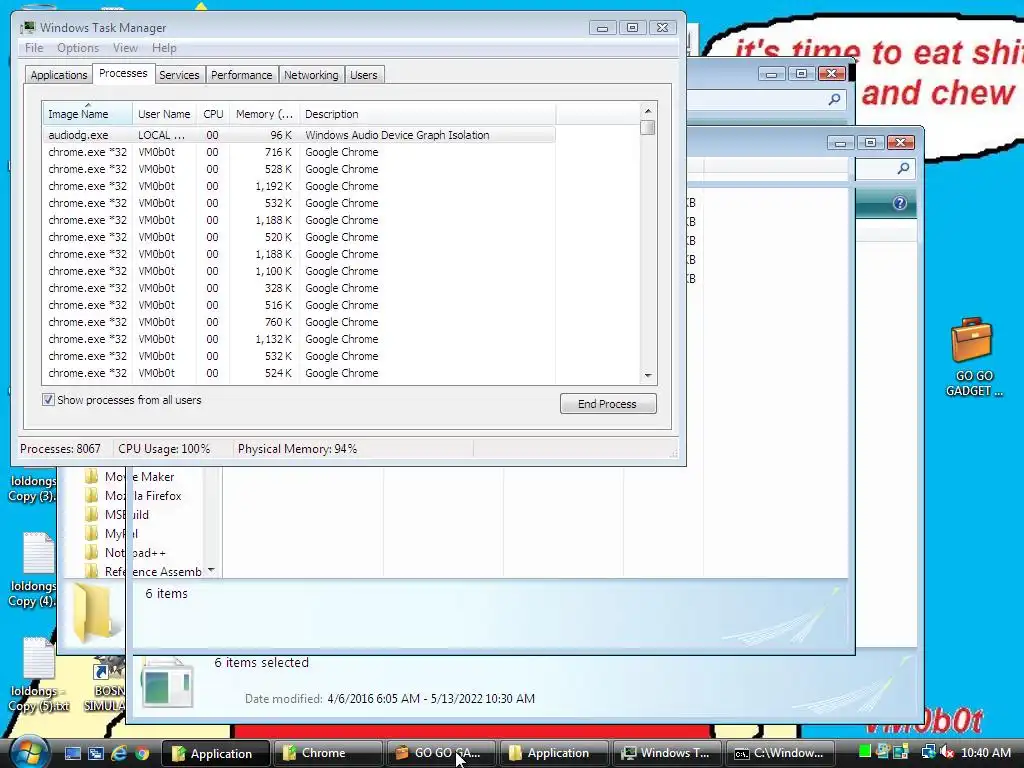The image size is (1024, 768).
Task: Click Application taskbar button left of Chrome button
Action: pyautogui.click(x=216, y=753)
